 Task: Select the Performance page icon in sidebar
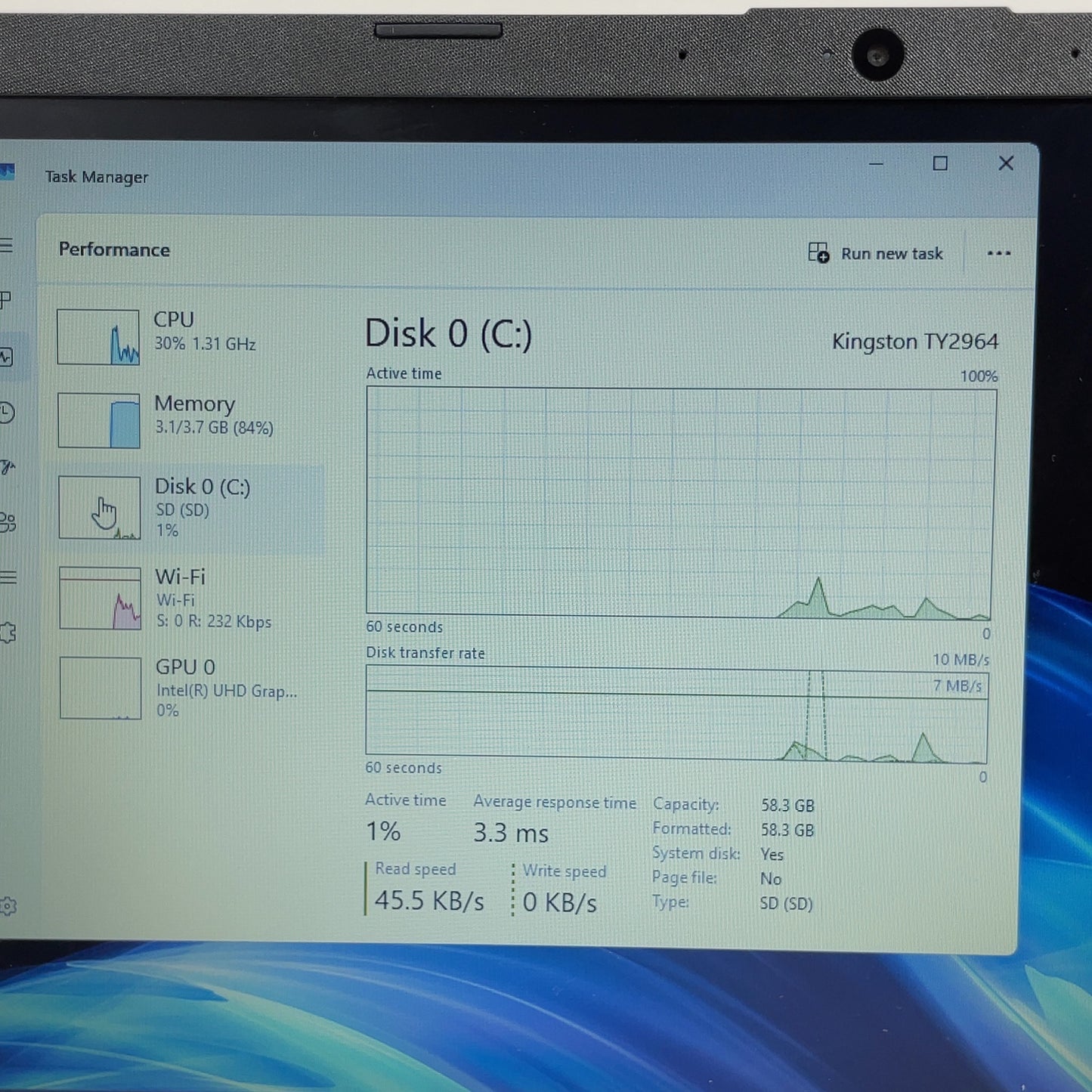click(6, 356)
